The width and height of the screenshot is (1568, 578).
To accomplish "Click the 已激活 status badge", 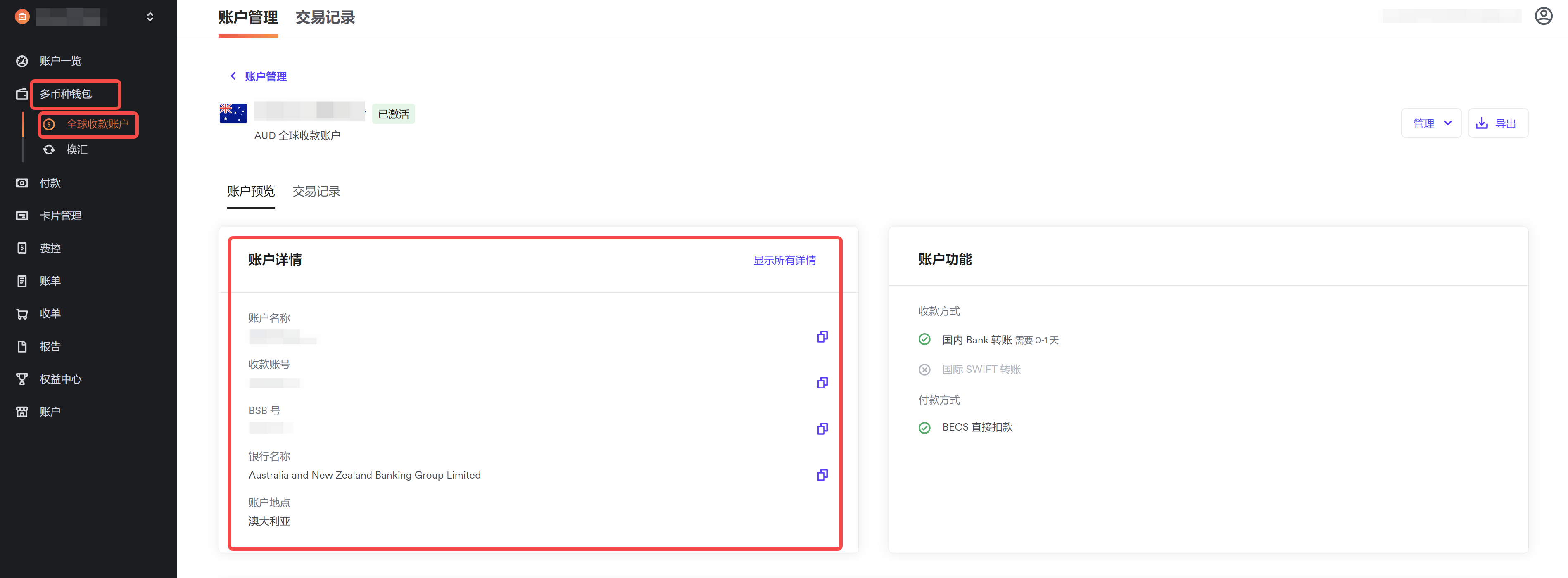I will pyautogui.click(x=393, y=114).
